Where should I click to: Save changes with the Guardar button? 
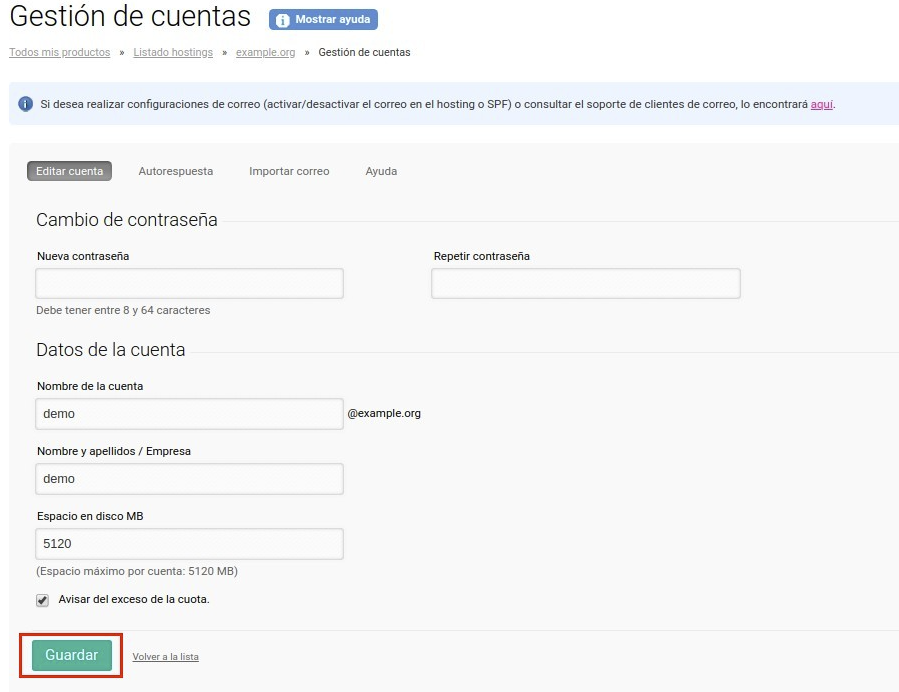72,655
